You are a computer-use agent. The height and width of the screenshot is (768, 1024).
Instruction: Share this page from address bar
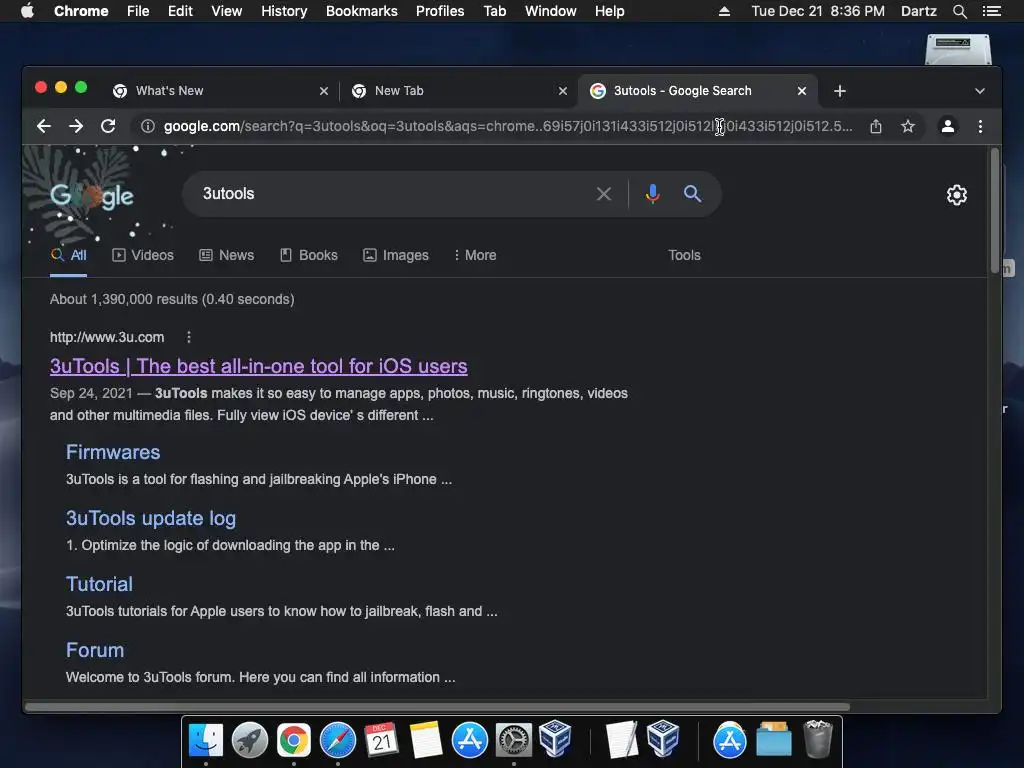click(x=876, y=126)
